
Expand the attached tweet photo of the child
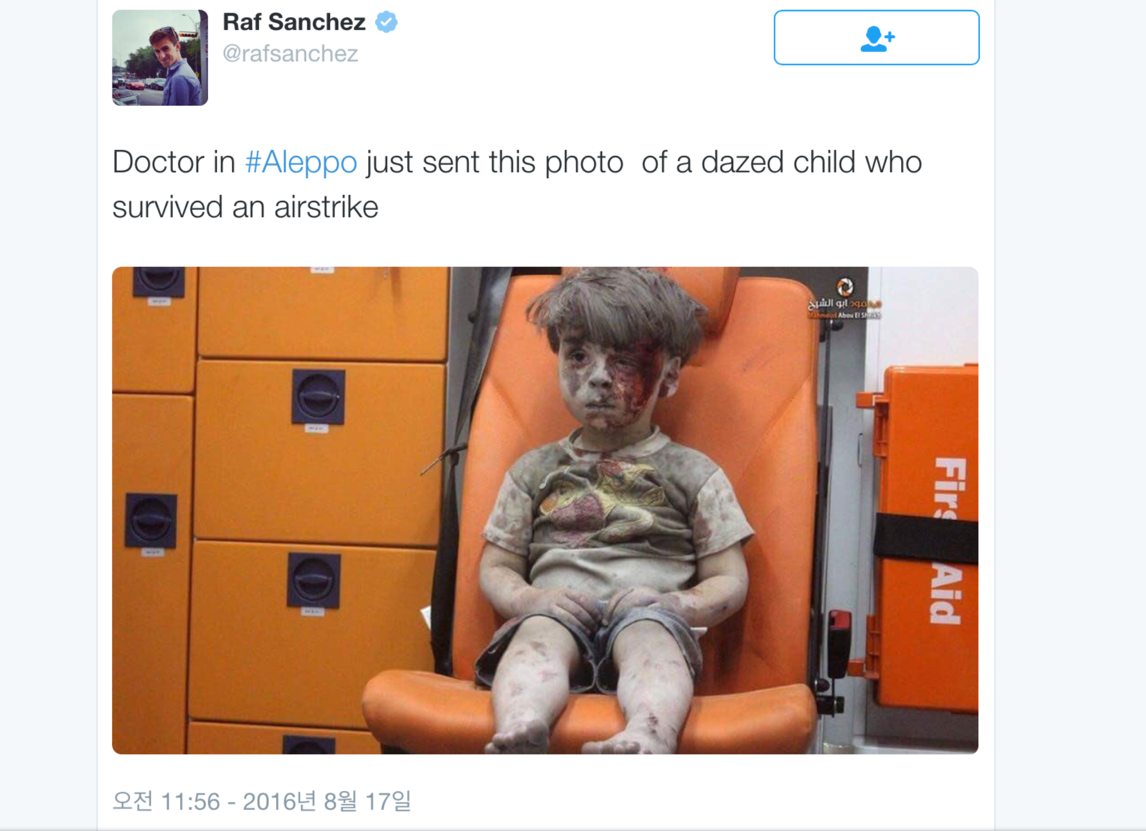(545, 510)
